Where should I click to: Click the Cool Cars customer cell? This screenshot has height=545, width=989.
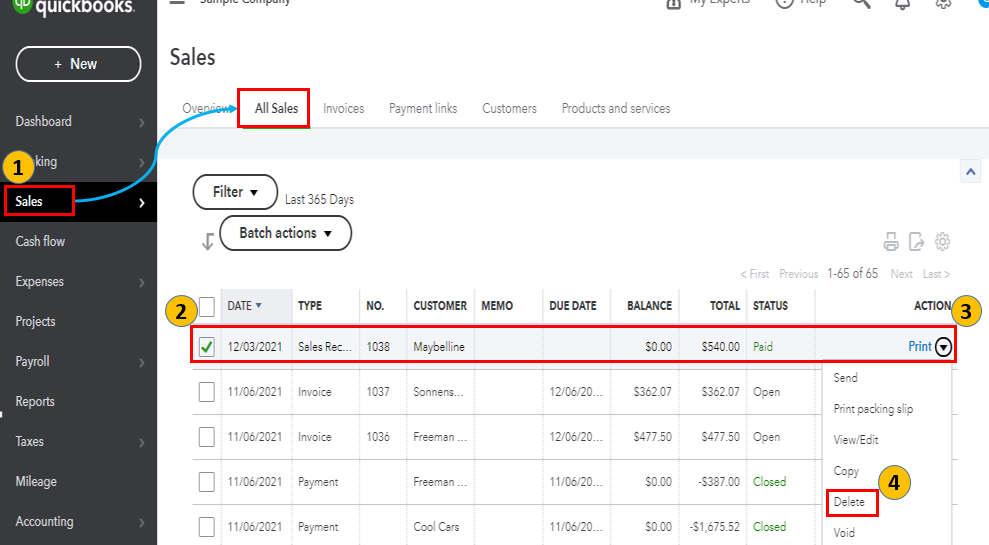436,527
